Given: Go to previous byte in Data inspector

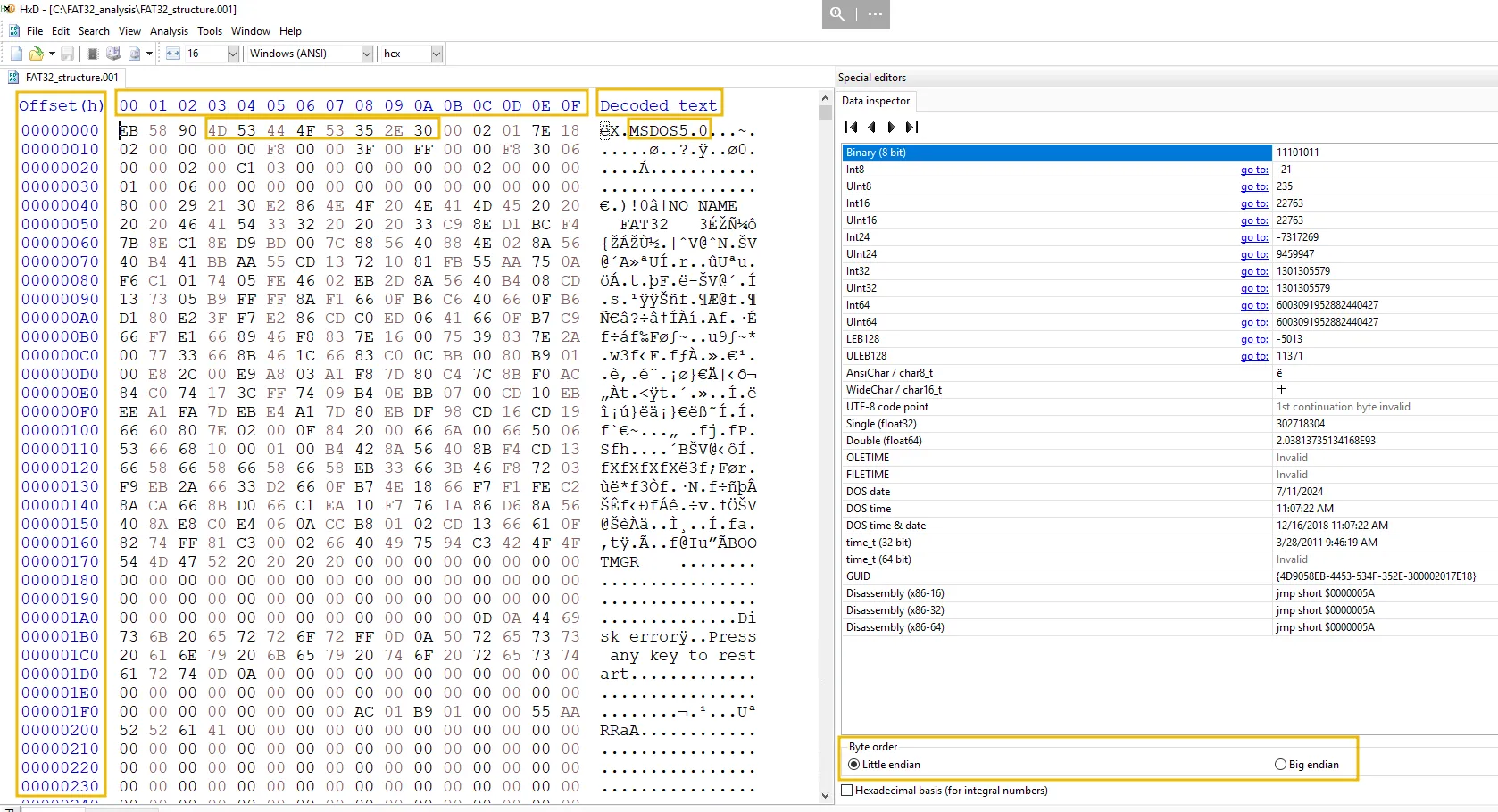Looking at the screenshot, I should 871,128.
